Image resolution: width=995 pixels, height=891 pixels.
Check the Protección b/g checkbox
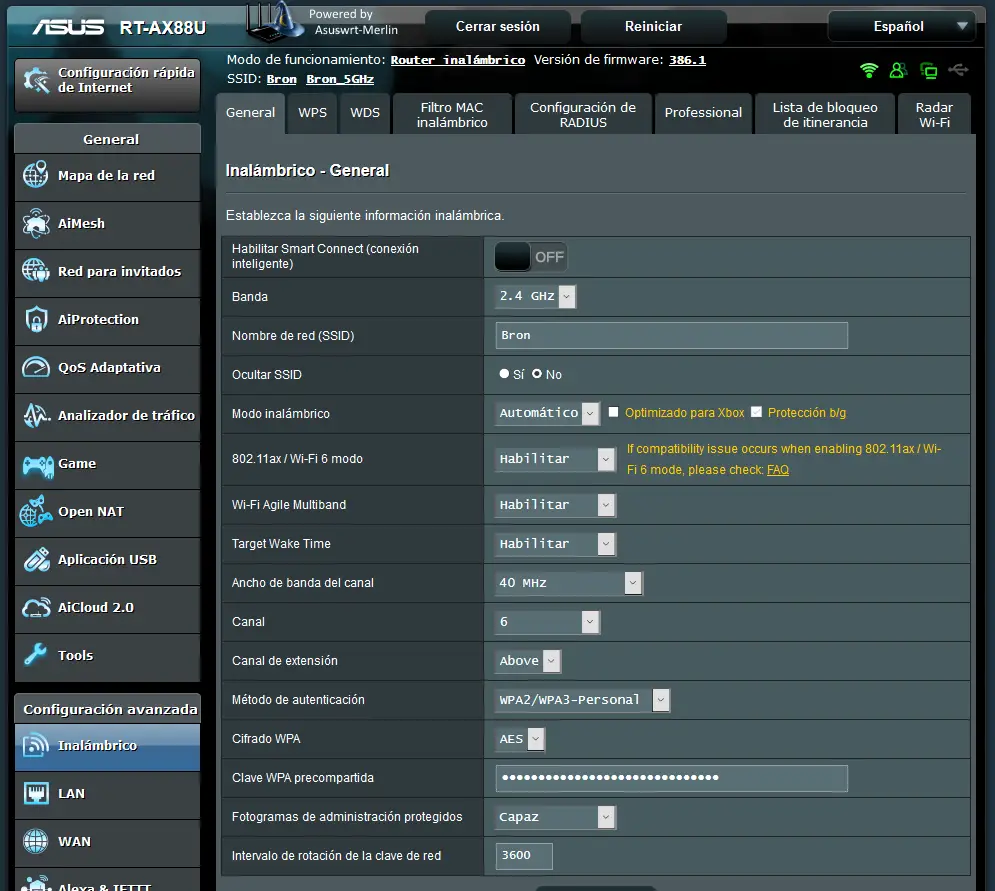757,412
